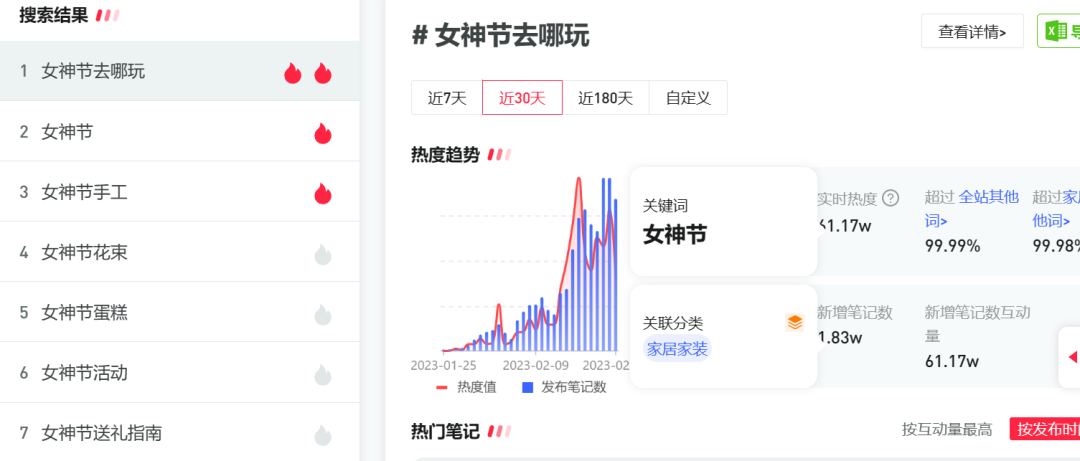Sort notes by 按互动量最高
1080x461 pixels.
click(x=946, y=429)
